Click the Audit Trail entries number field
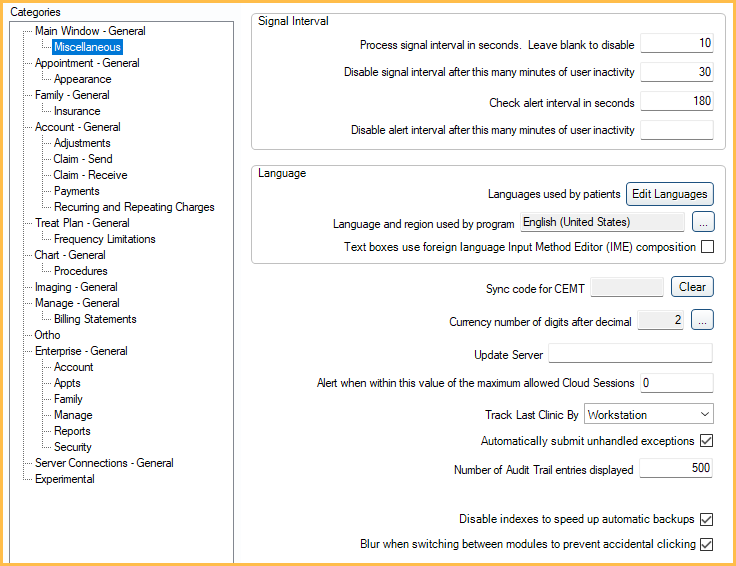The height and width of the screenshot is (566, 736). pyautogui.click(x=676, y=469)
